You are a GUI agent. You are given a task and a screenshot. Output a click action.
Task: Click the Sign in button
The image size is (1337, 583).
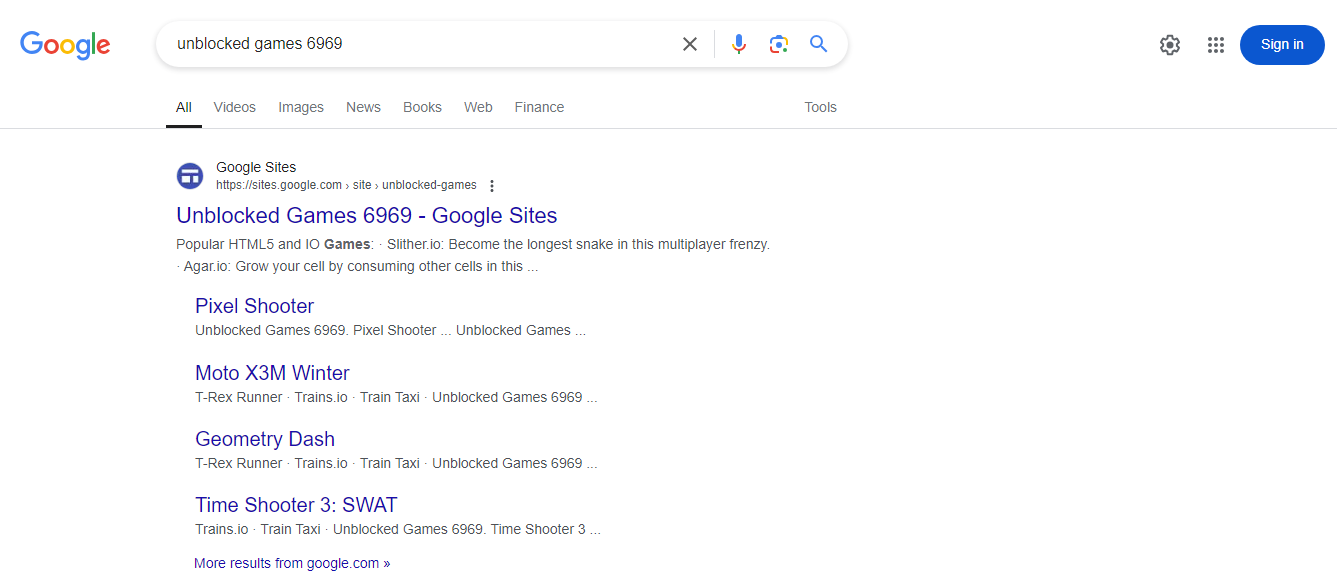pos(1282,45)
